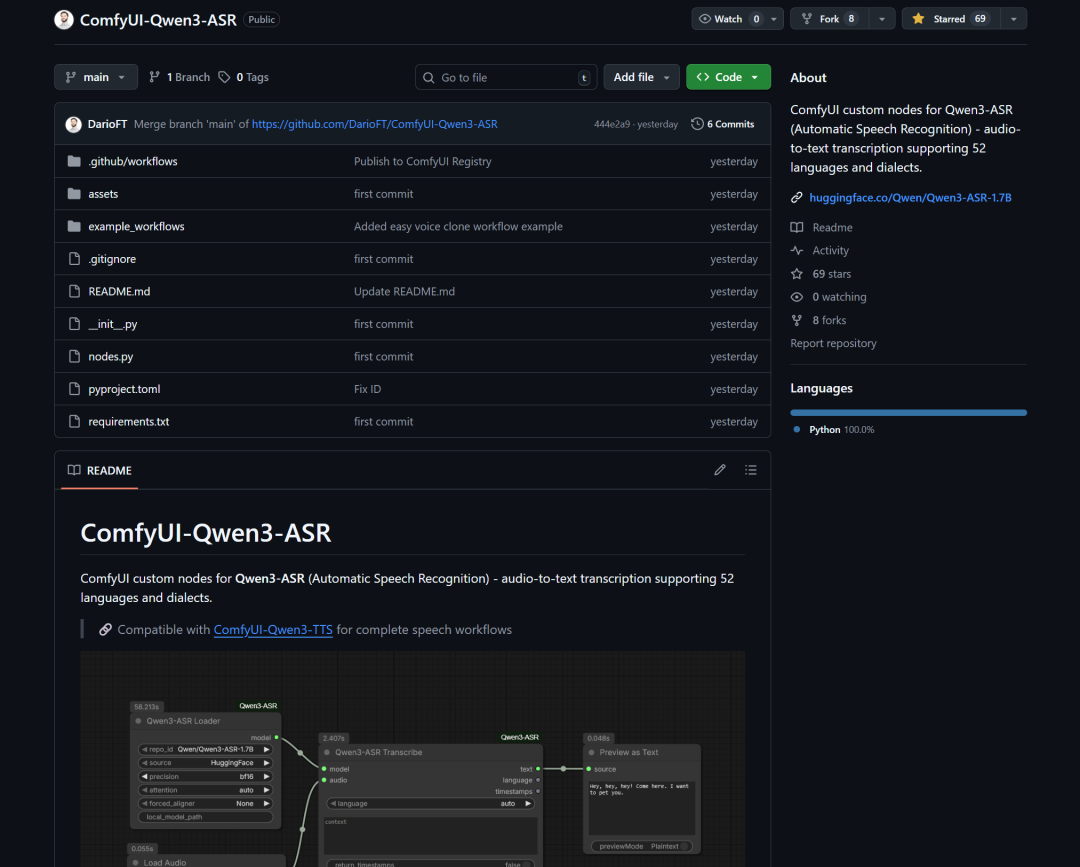Viewport: 1080px width, 867px height.
Task: Go to the Readme sidebar link
Action: [832, 227]
